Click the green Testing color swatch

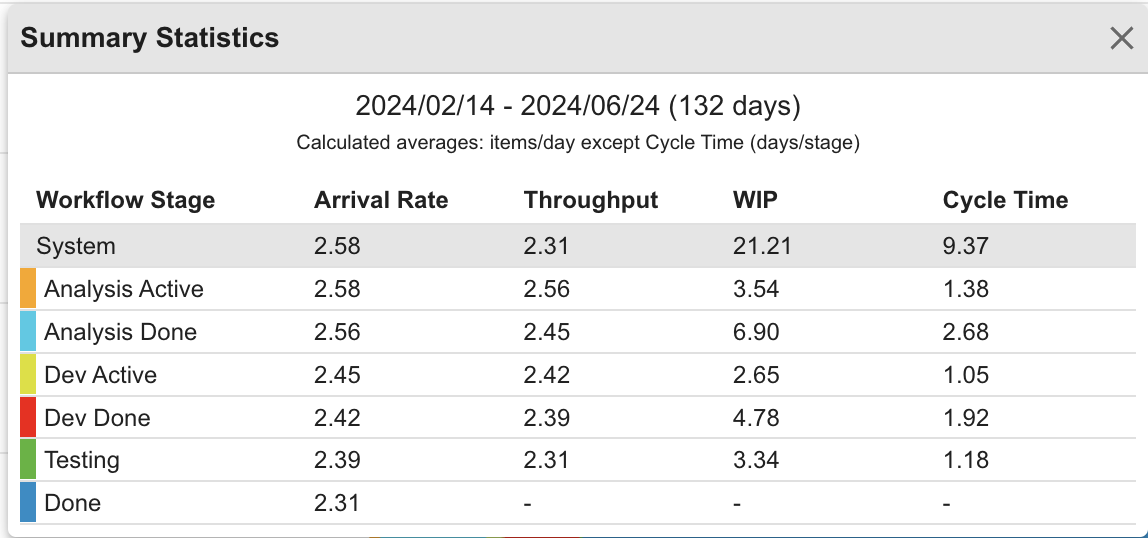click(x=28, y=460)
